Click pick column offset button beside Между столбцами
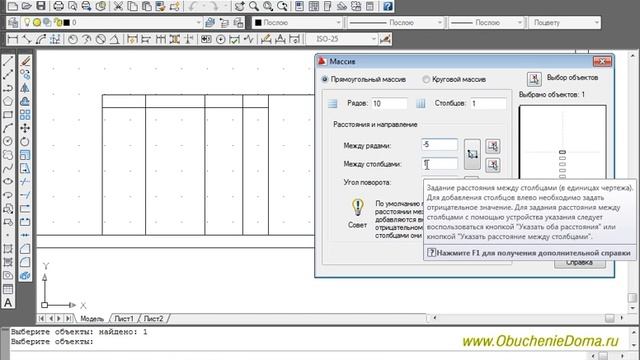The width and height of the screenshot is (640, 360). point(493,165)
